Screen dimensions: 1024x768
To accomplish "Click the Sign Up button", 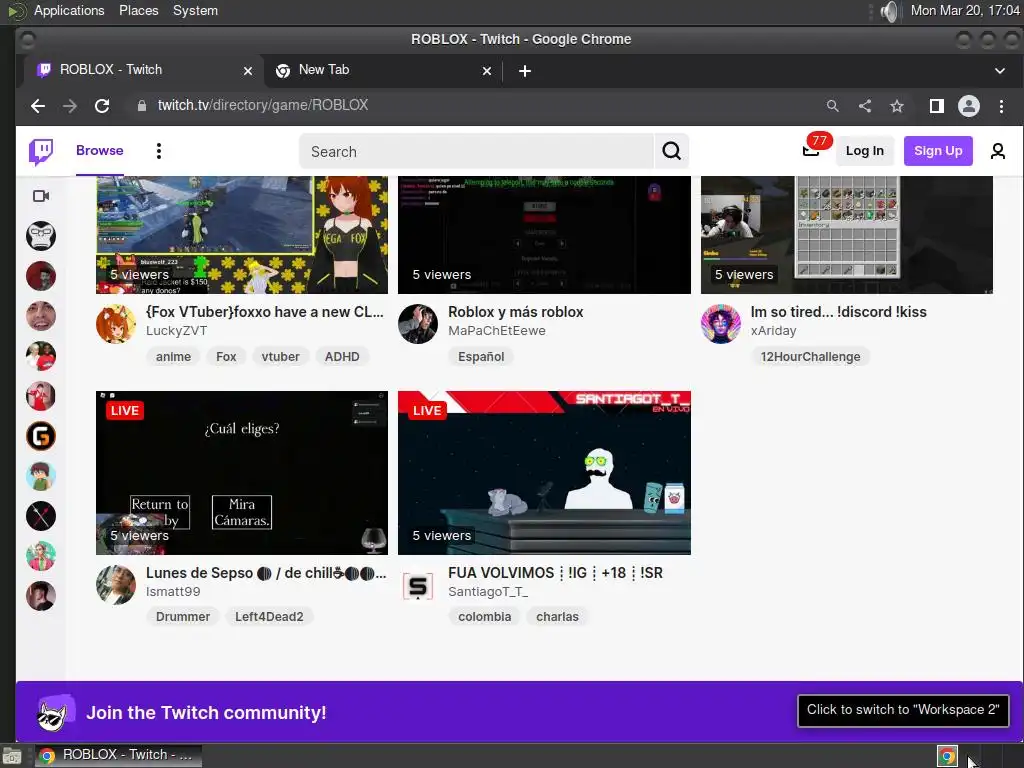I will pyautogui.click(x=938, y=151).
